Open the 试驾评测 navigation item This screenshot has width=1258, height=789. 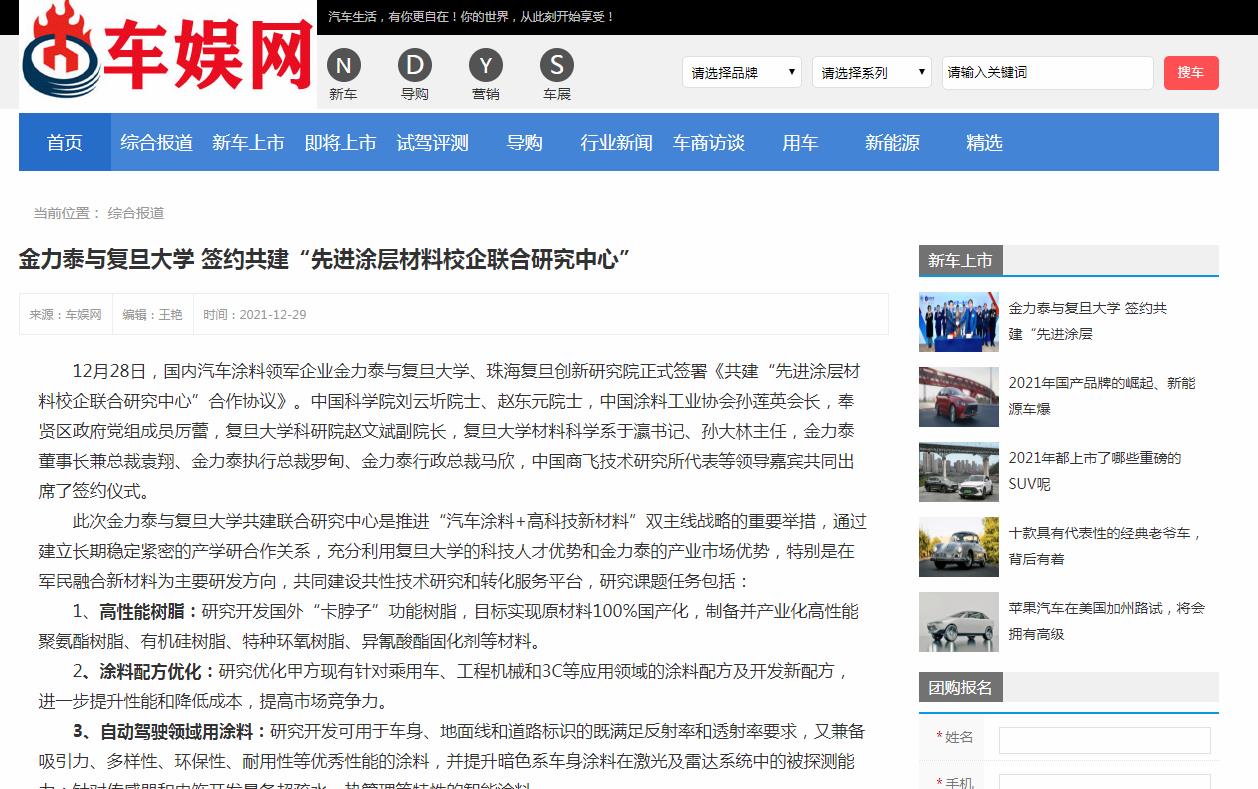pos(433,142)
